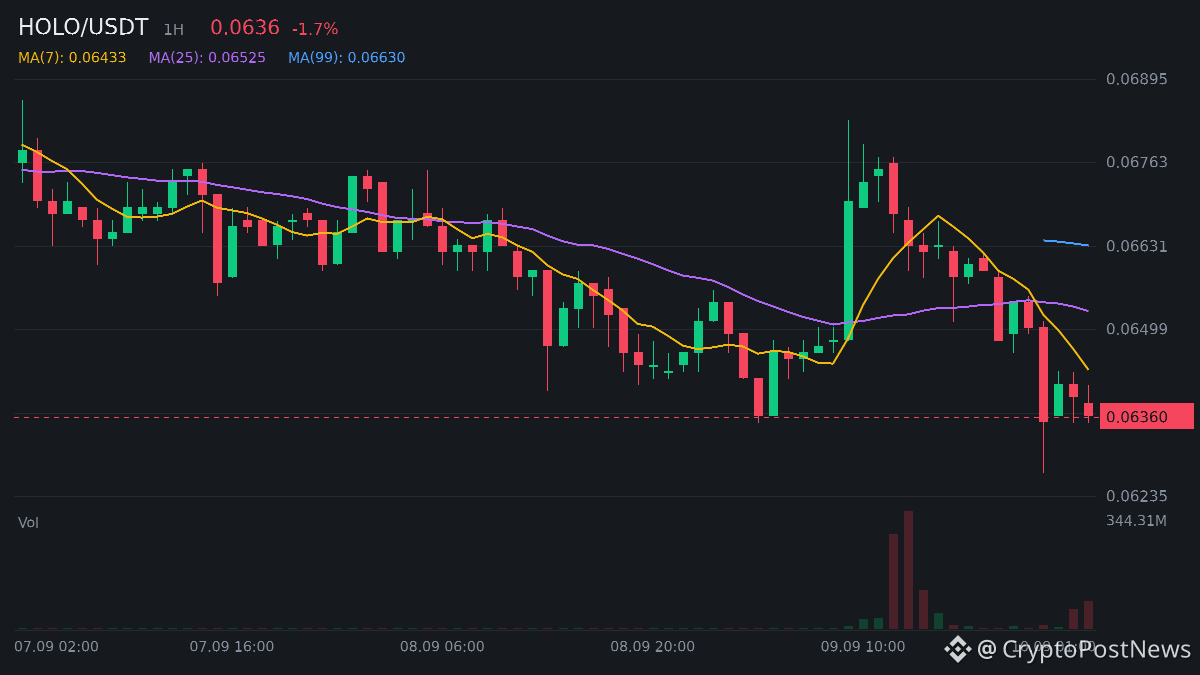Click the dashed current price line
This screenshot has width=1200, height=675.
(555, 417)
